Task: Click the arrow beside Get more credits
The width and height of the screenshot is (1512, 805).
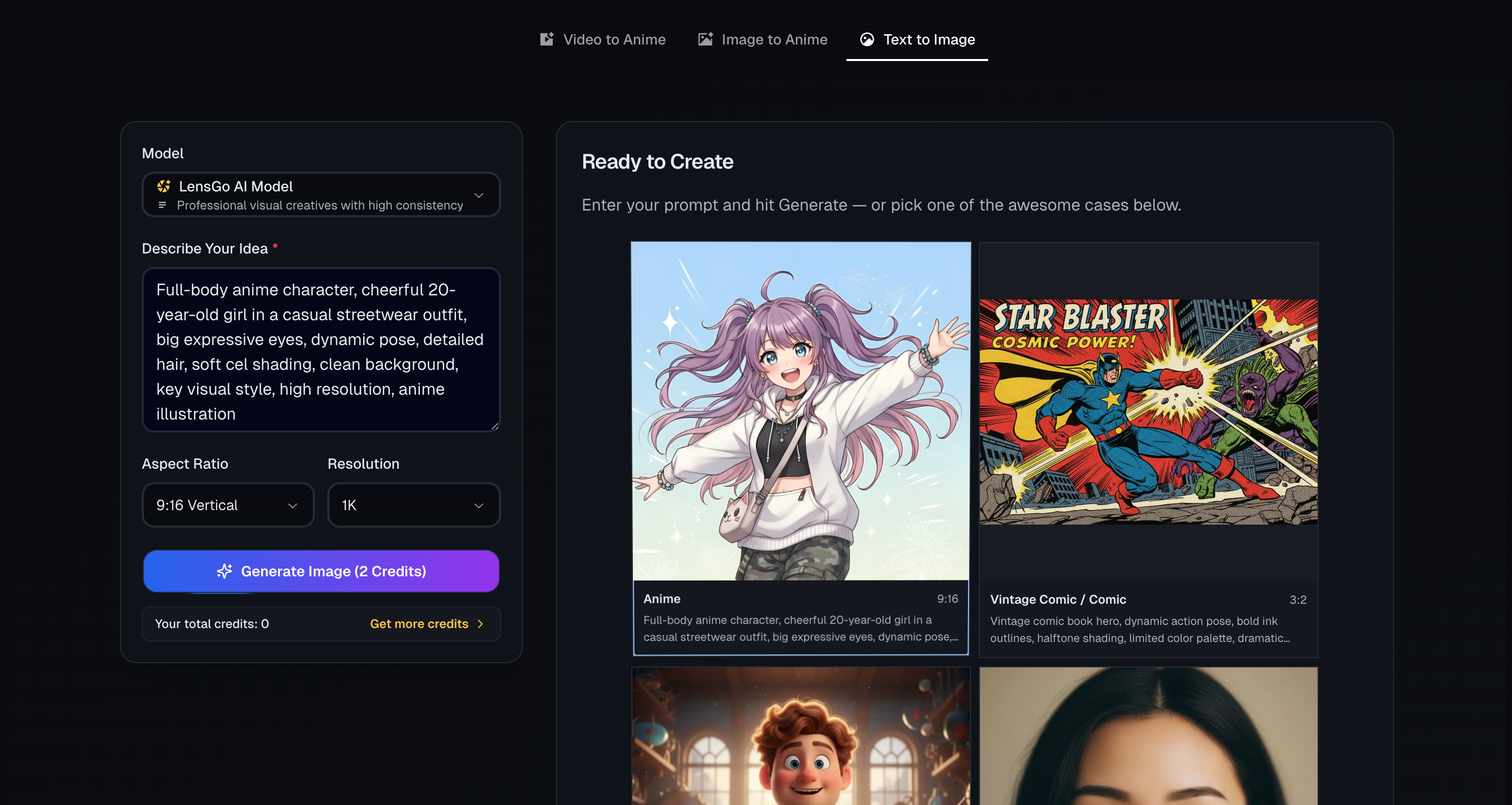Action: (481, 623)
